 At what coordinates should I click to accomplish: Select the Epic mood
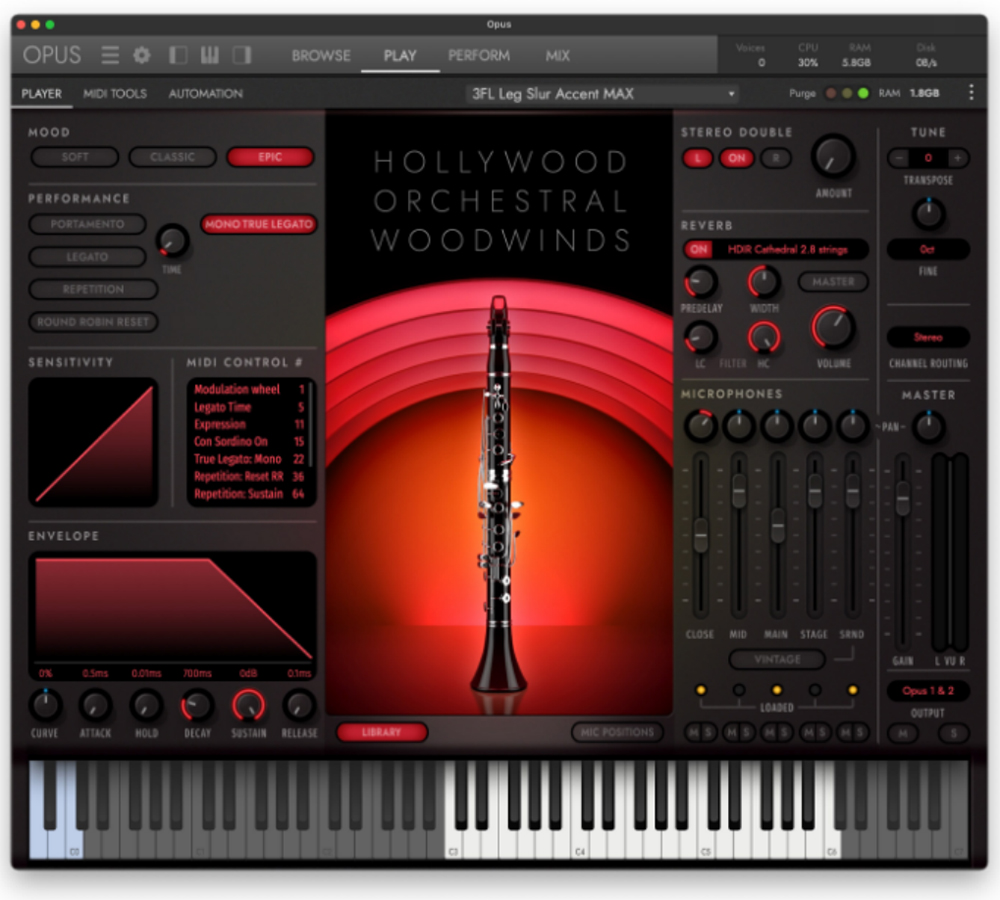pyautogui.click(x=270, y=157)
